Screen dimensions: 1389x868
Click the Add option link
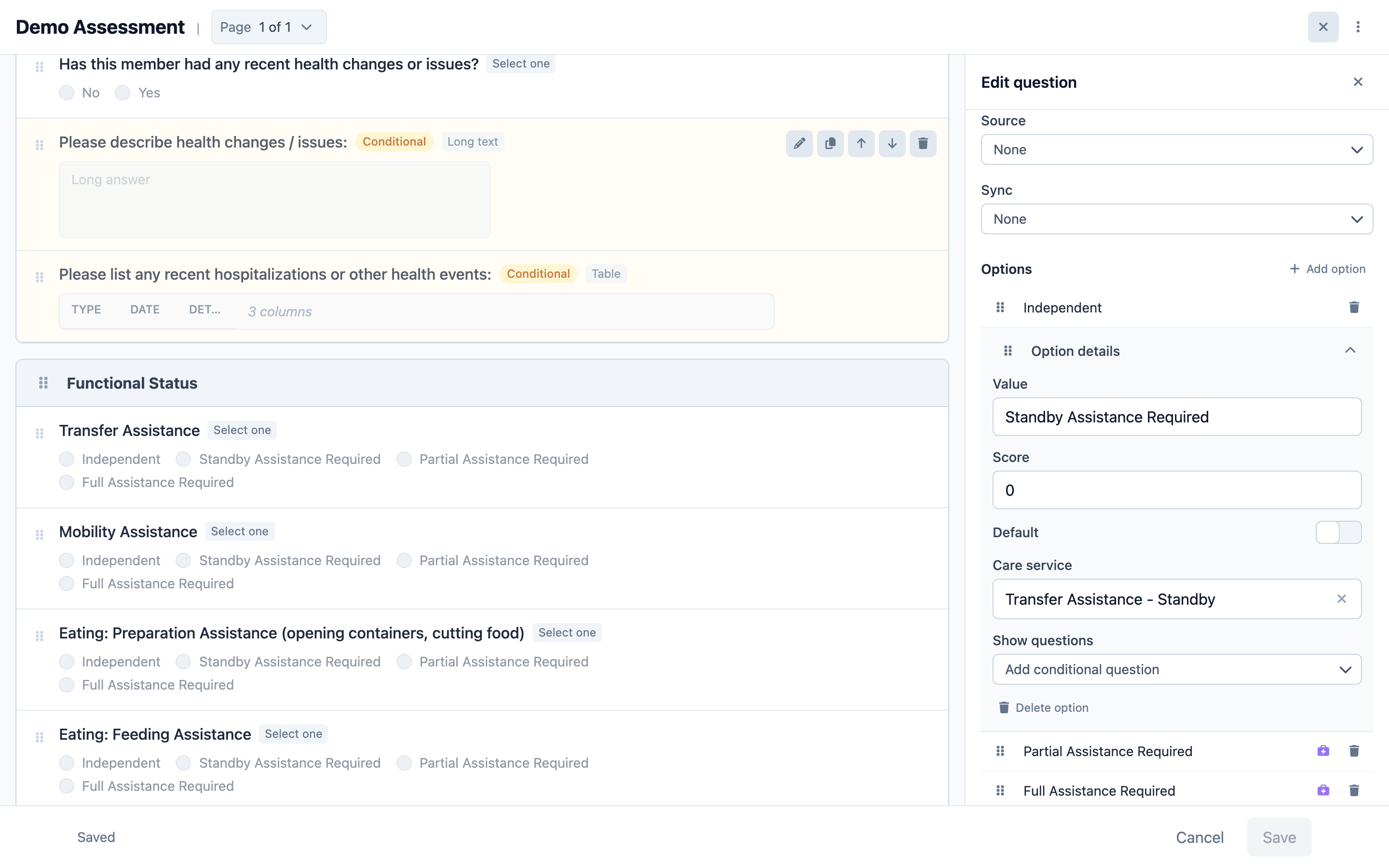(x=1327, y=269)
